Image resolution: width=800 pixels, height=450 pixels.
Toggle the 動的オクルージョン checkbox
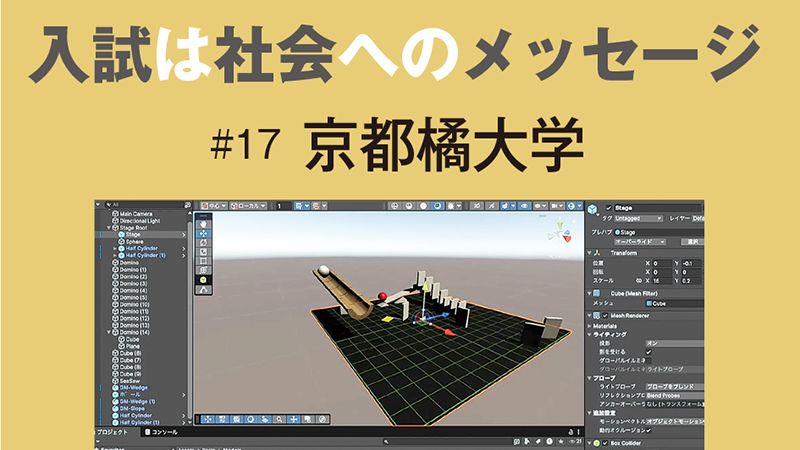(x=648, y=430)
